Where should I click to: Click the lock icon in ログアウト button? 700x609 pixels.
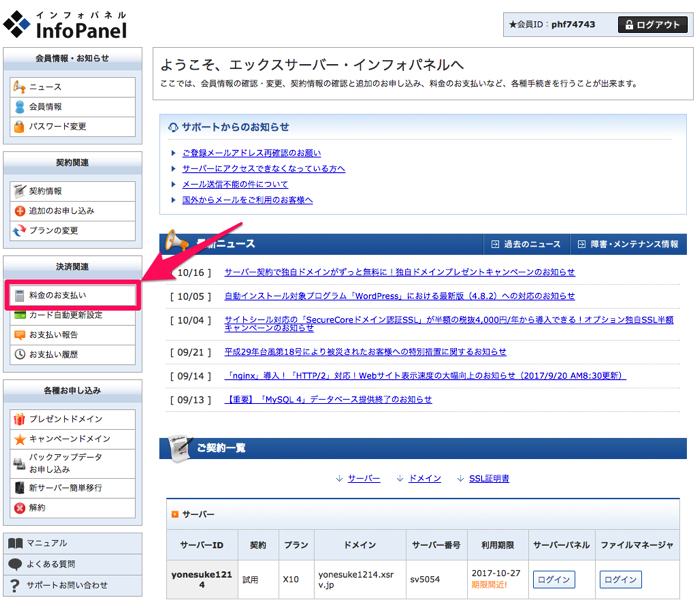click(x=629, y=25)
